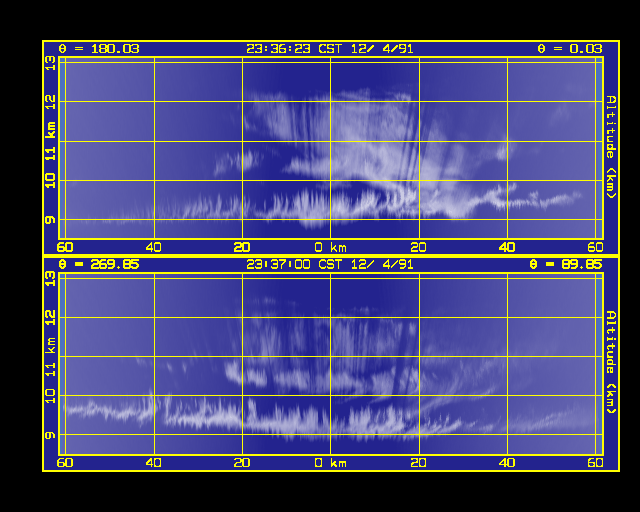640x512 pixels.
Task: Click altitude tick 12 in the 23:36:23 panel
Action: [50, 102]
